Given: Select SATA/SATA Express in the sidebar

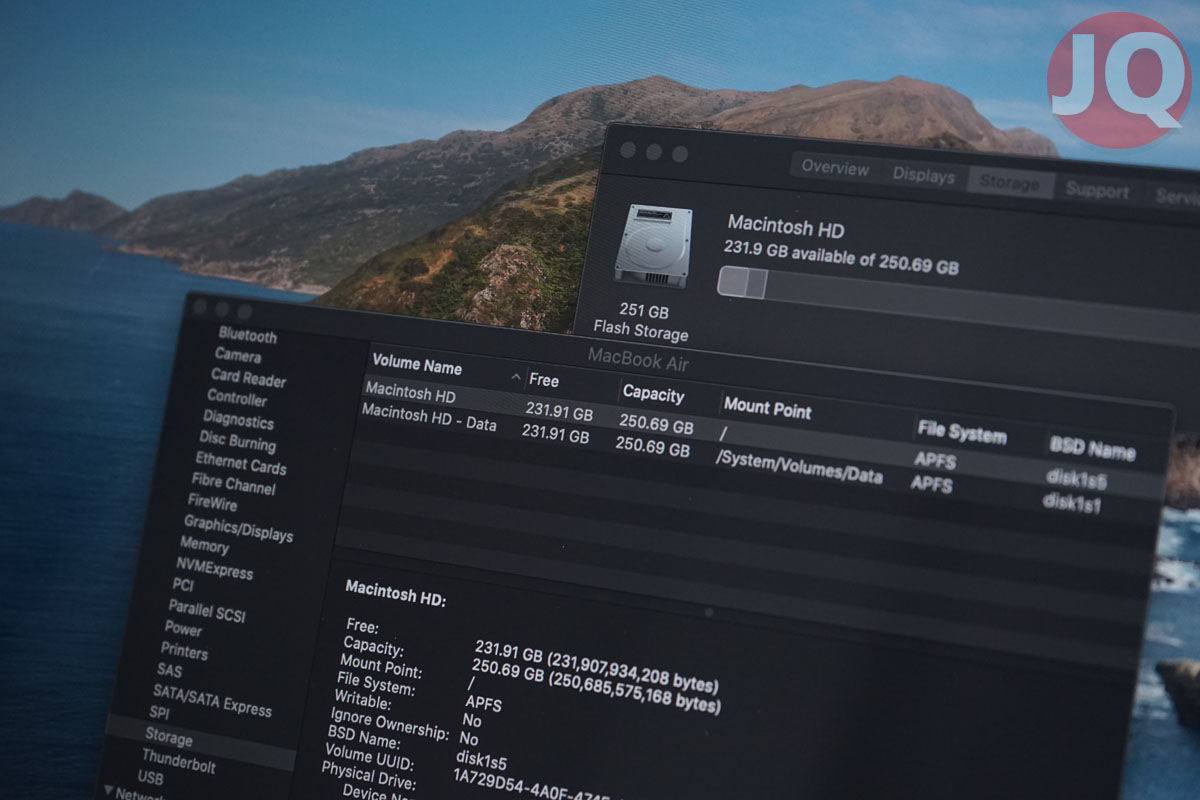Looking at the screenshot, I should [x=212, y=699].
